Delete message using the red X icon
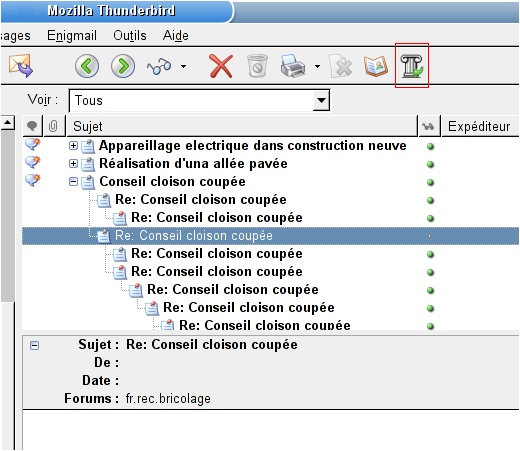 coord(221,66)
